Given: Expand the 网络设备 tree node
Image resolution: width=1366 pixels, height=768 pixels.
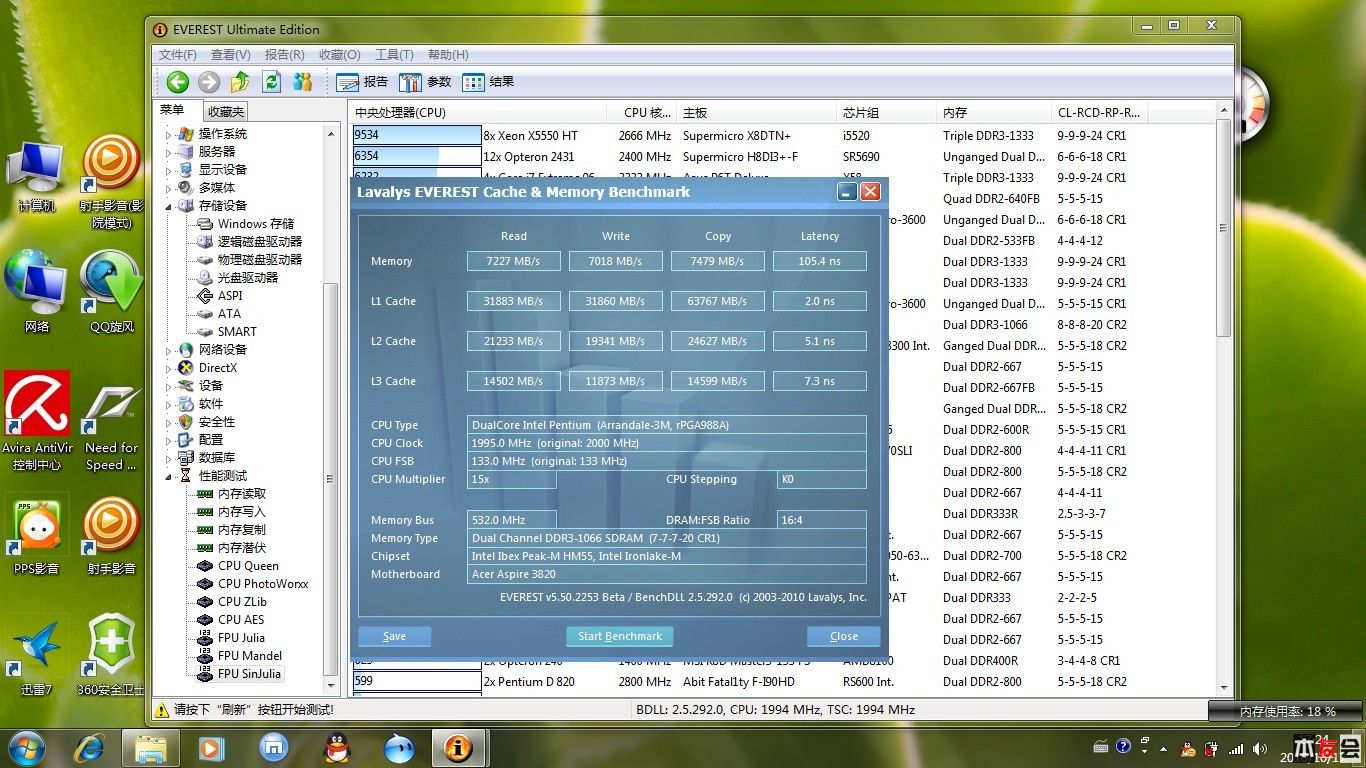Looking at the screenshot, I should [x=168, y=349].
